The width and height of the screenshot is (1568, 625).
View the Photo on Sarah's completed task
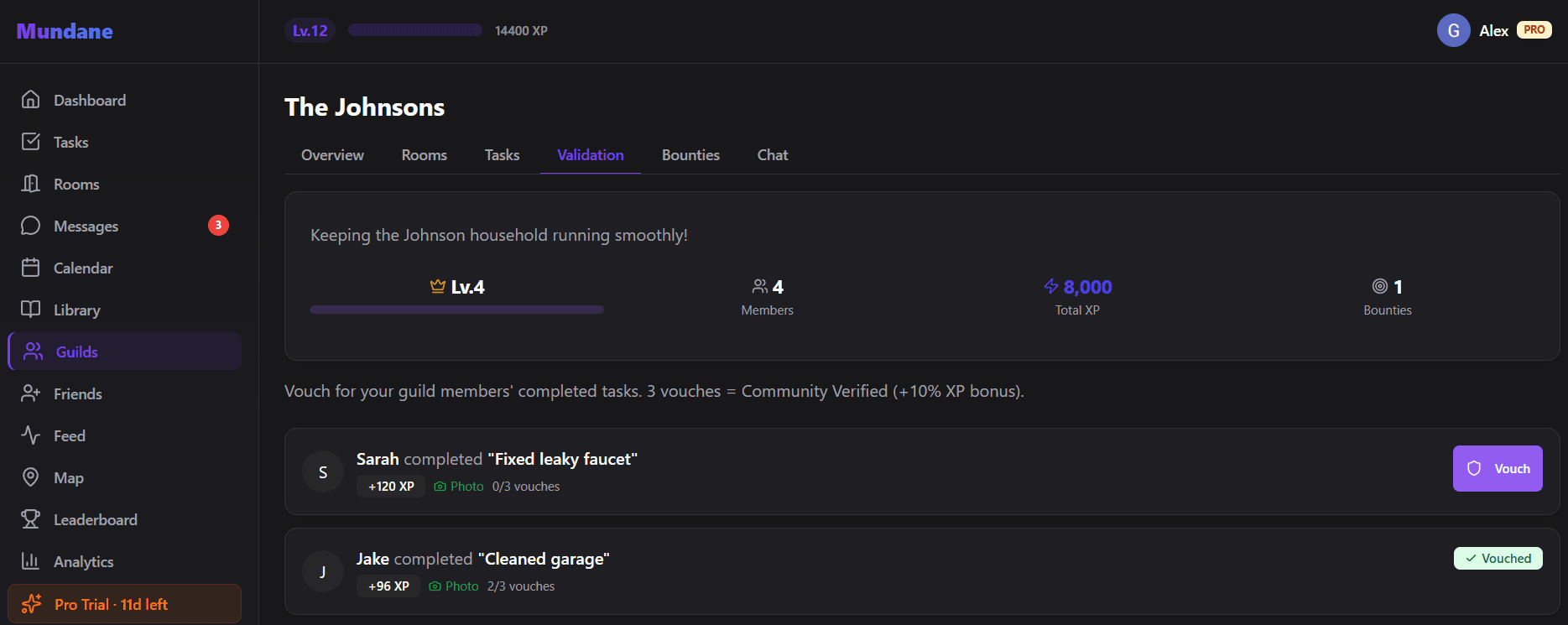[459, 487]
